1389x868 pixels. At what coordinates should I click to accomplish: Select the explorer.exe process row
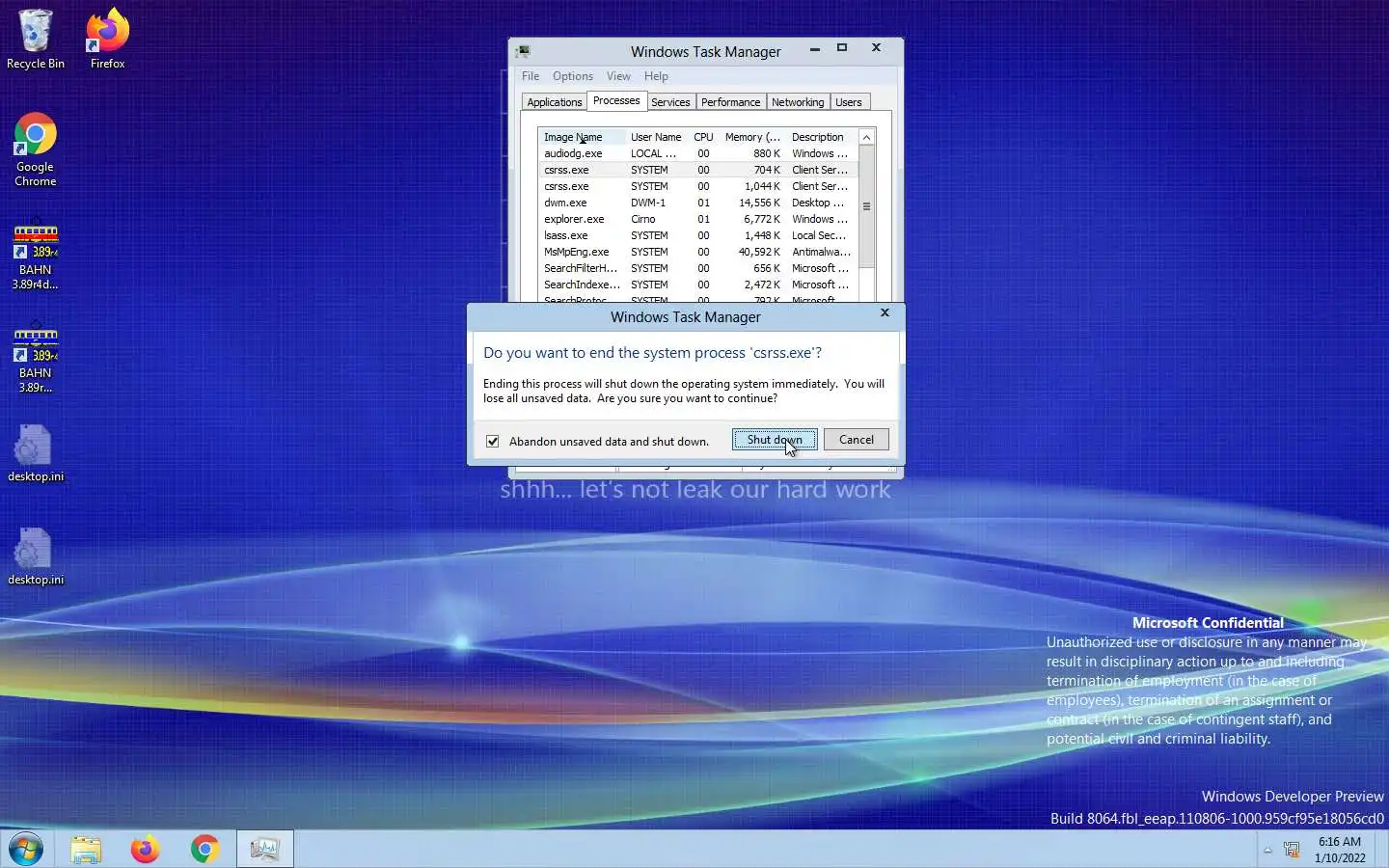tap(697, 219)
